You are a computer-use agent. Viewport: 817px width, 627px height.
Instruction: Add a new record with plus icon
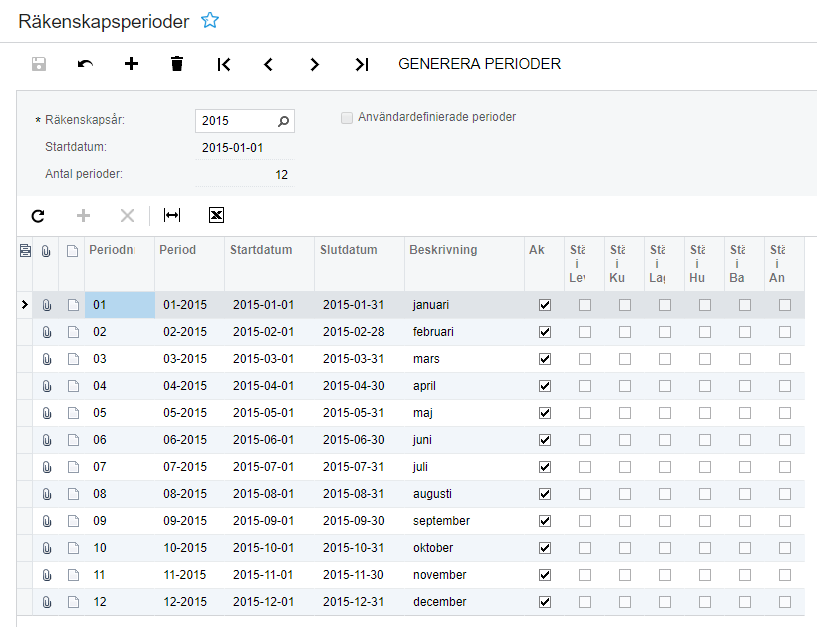click(x=131, y=64)
